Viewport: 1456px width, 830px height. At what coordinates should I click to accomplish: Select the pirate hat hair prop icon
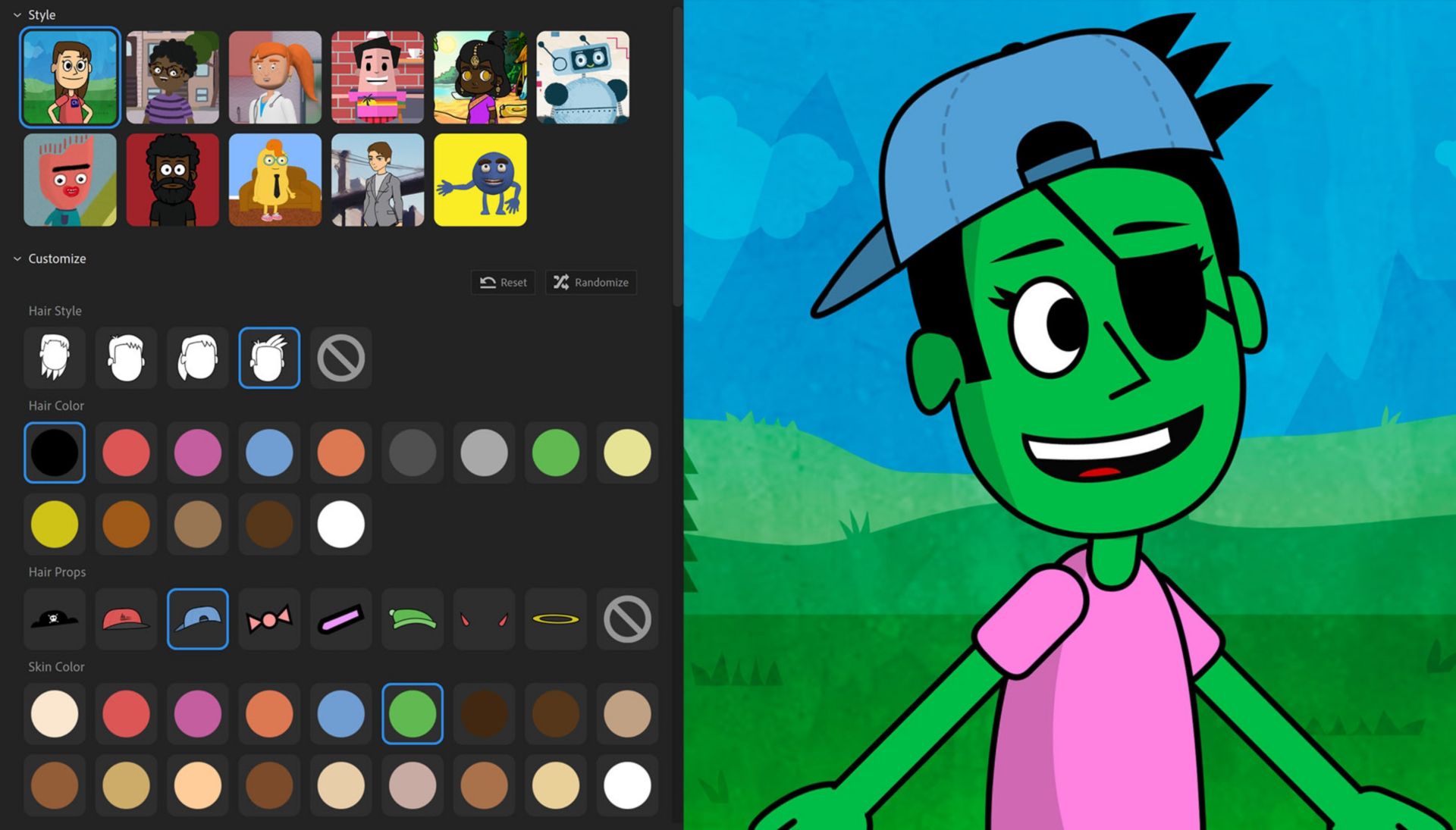(x=55, y=618)
